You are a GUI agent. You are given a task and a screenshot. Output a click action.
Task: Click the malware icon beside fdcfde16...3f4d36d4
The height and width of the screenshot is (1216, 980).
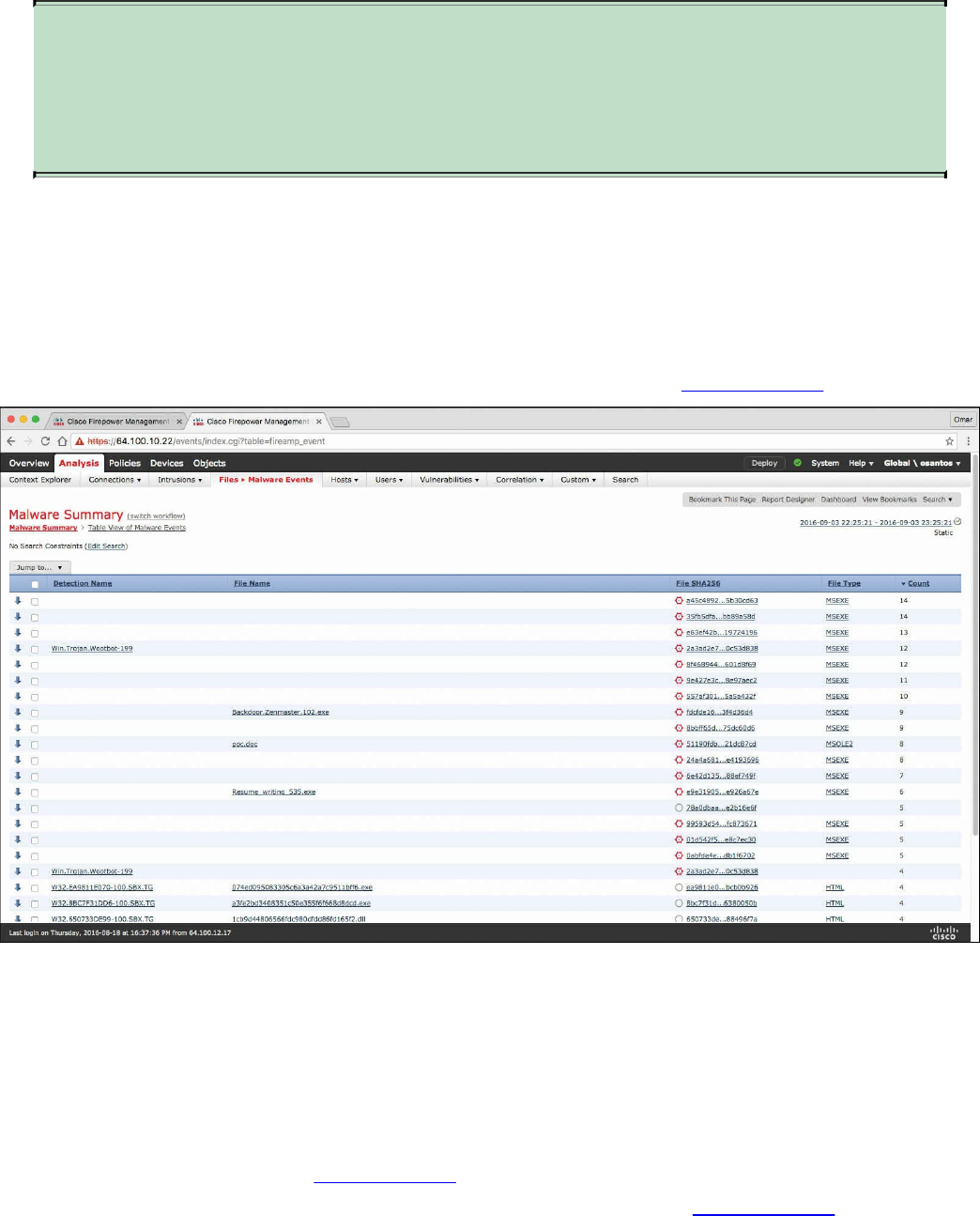pos(679,712)
